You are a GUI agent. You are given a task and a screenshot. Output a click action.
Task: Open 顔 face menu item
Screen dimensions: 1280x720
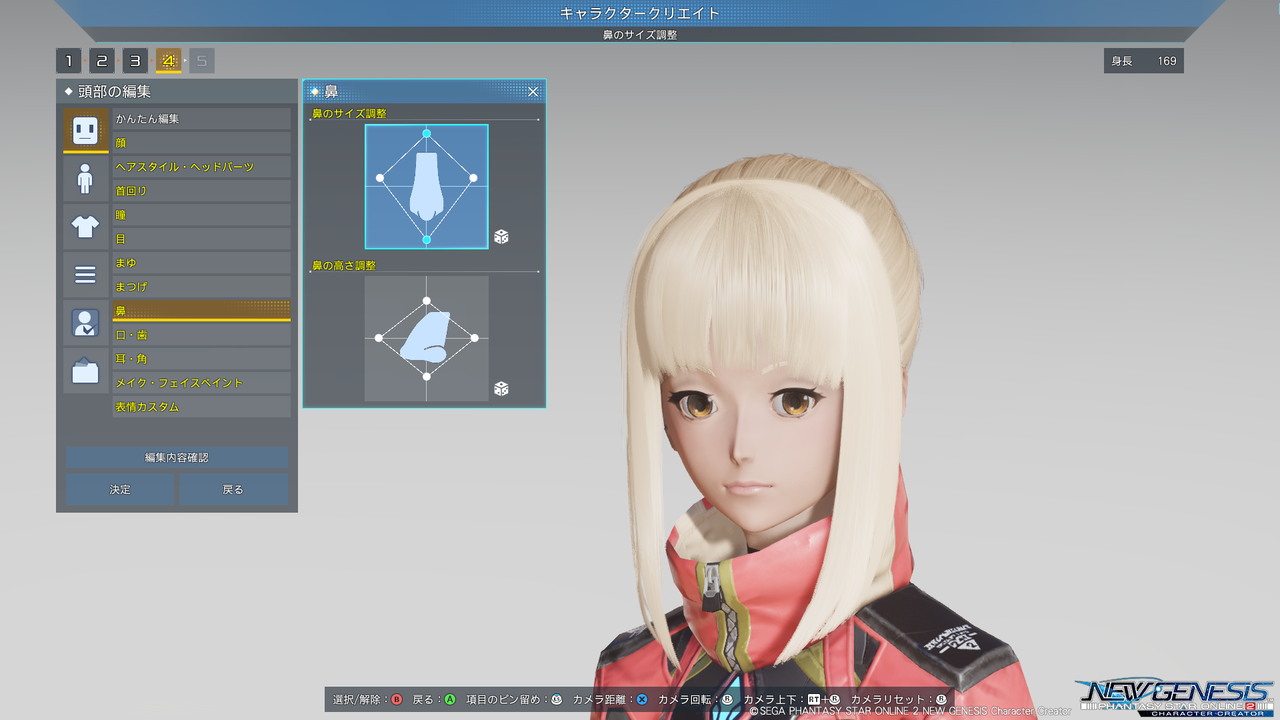tap(201, 143)
